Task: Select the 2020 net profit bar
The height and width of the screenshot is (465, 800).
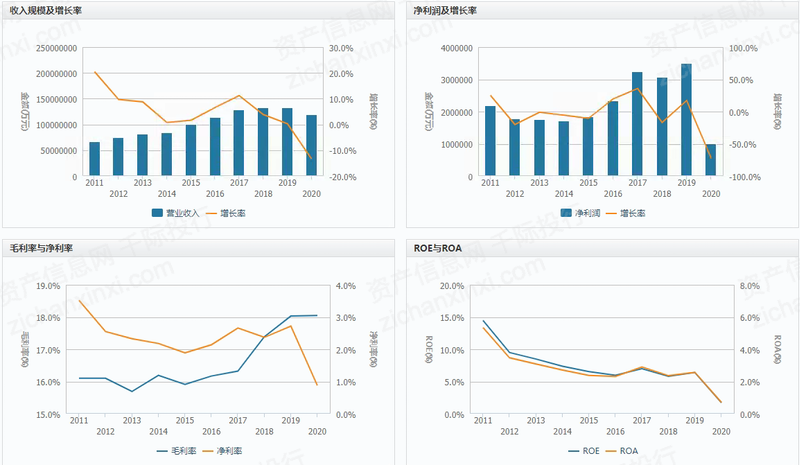Action: (x=711, y=160)
